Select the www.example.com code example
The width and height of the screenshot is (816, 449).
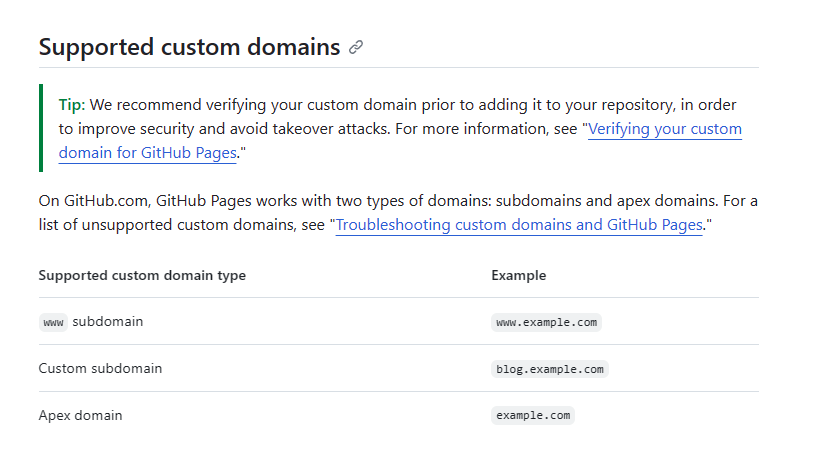(x=546, y=323)
